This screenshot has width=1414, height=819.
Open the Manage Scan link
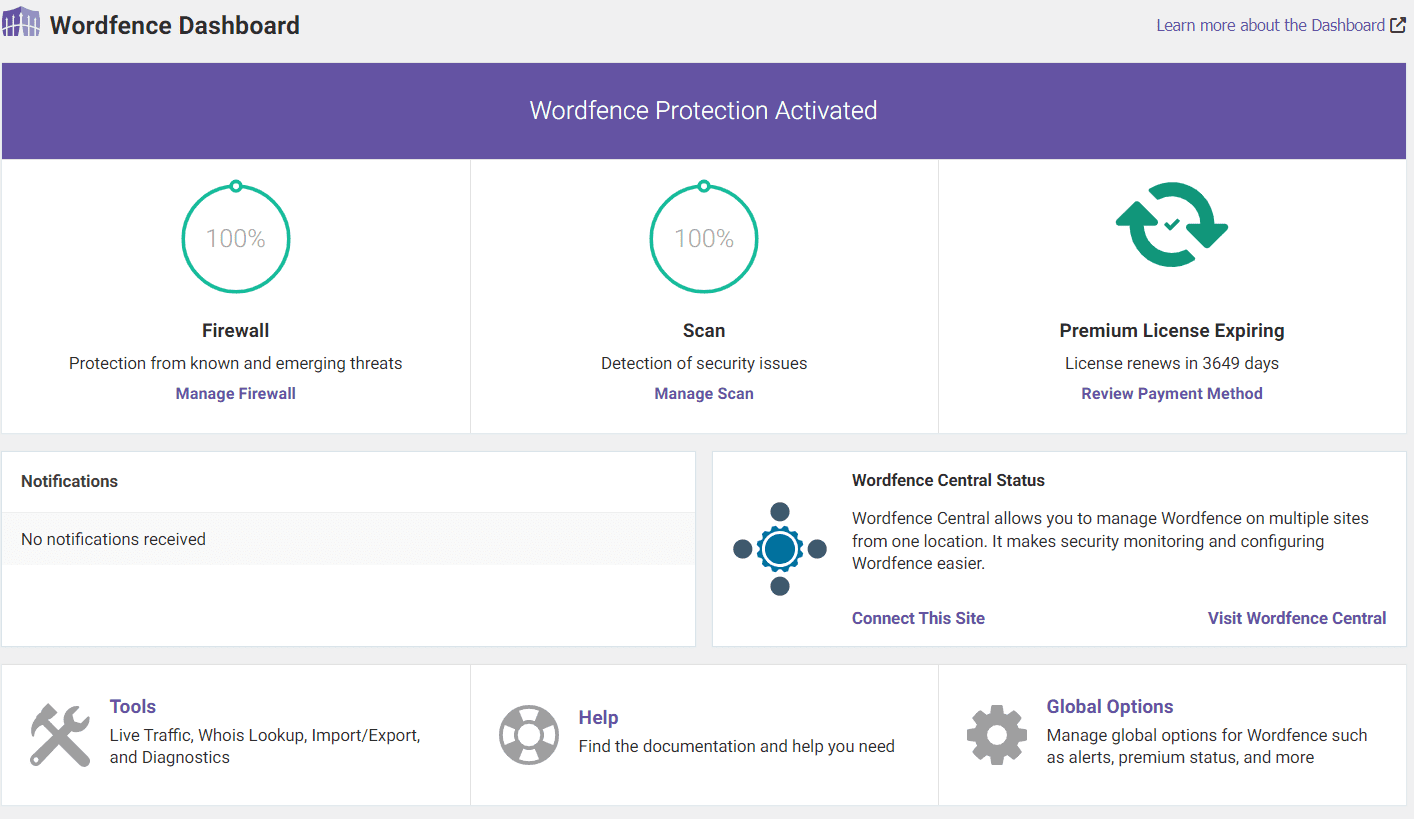pyautogui.click(x=704, y=394)
